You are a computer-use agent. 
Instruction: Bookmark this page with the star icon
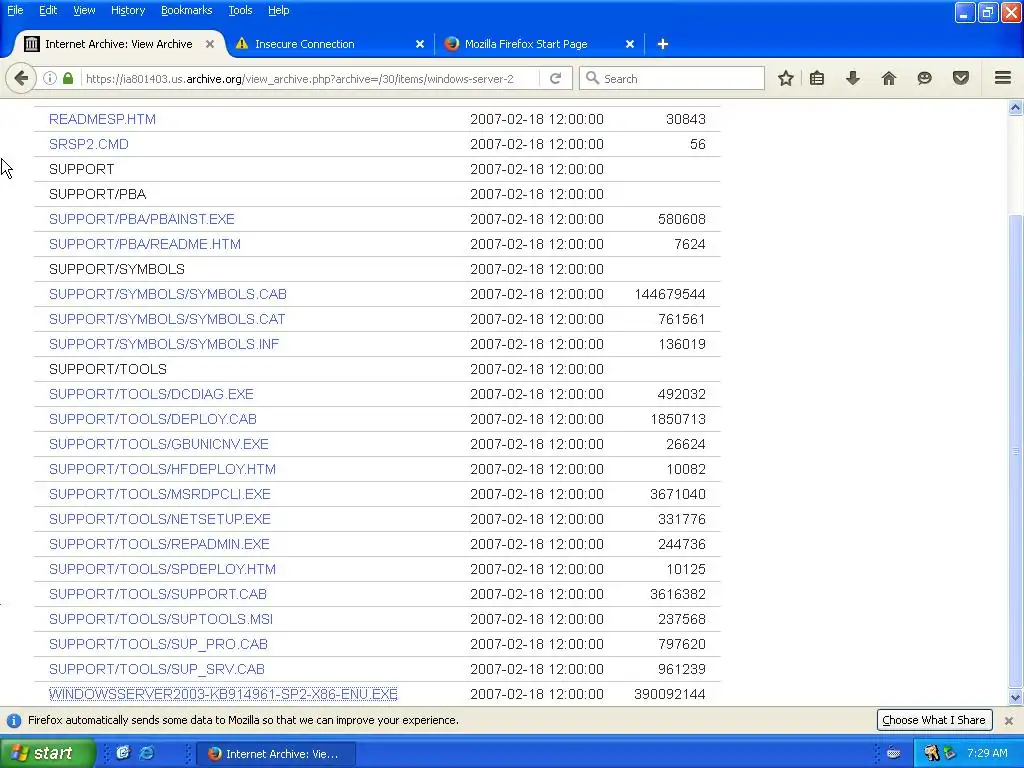click(x=786, y=78)
